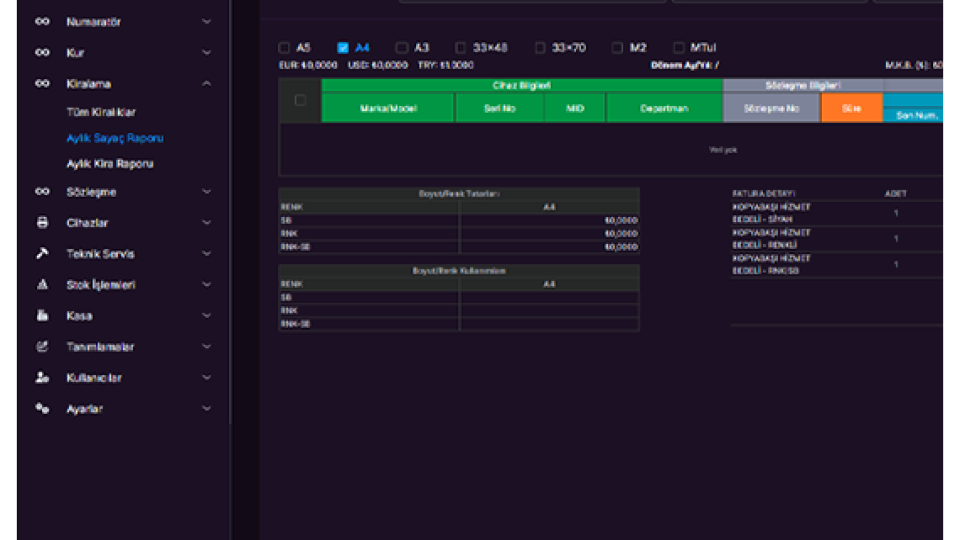Collapse the Kiralama menu chevron
The width and height of the screenshot is (960, 540).
[x=207, y=83]
